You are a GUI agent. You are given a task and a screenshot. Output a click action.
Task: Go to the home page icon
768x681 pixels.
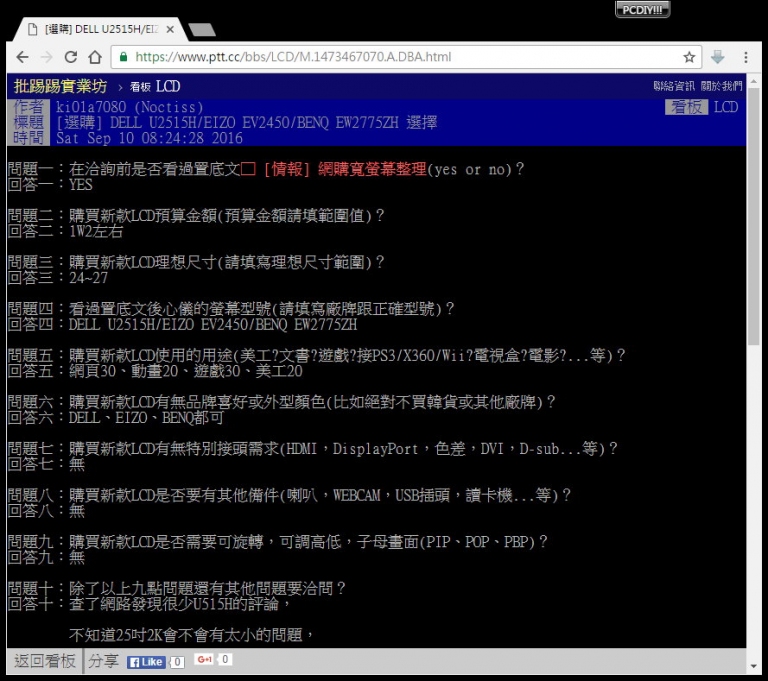(x=95, y=57)
